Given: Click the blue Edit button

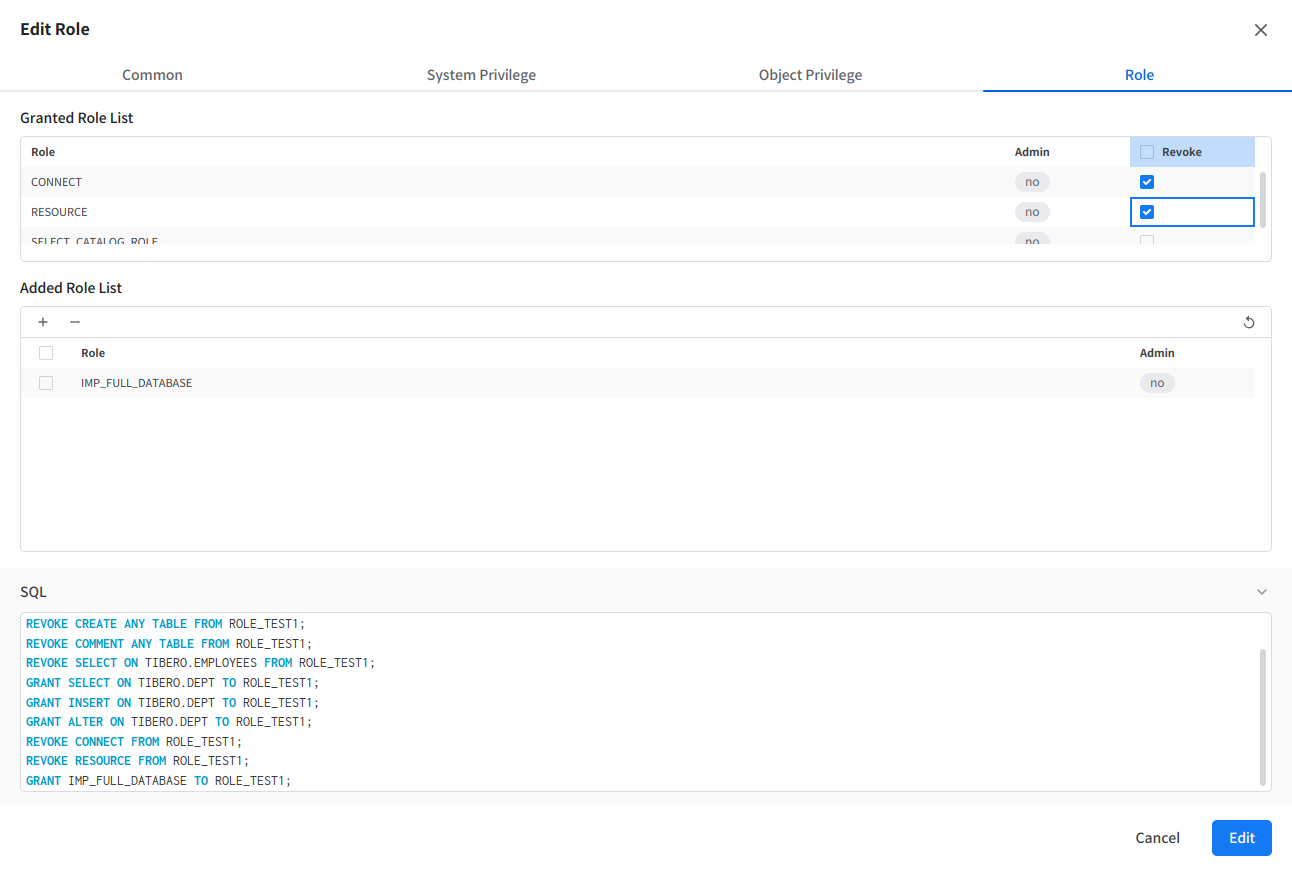Looking at the screenshot, I should pyautogui.click(x=1241, y=838).
